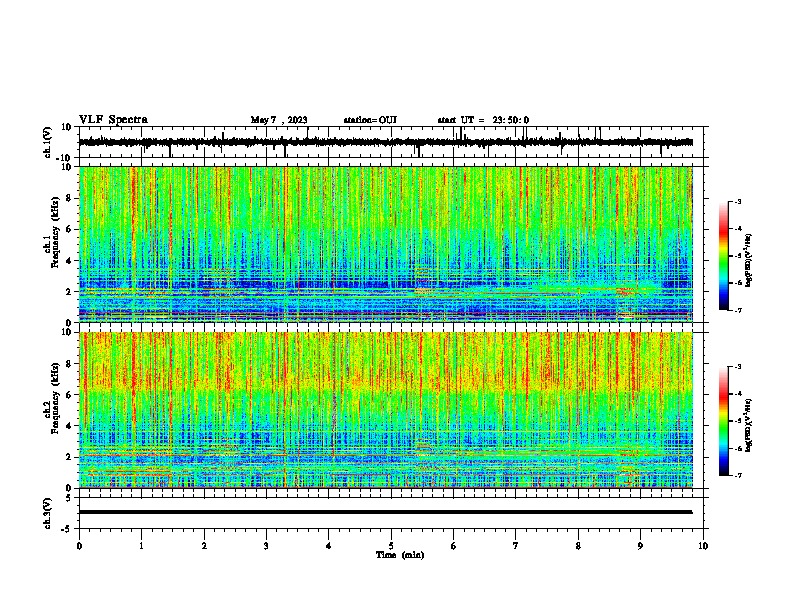
Task: Click the "VLF Spectra" plot title
Action: [113, 120]
